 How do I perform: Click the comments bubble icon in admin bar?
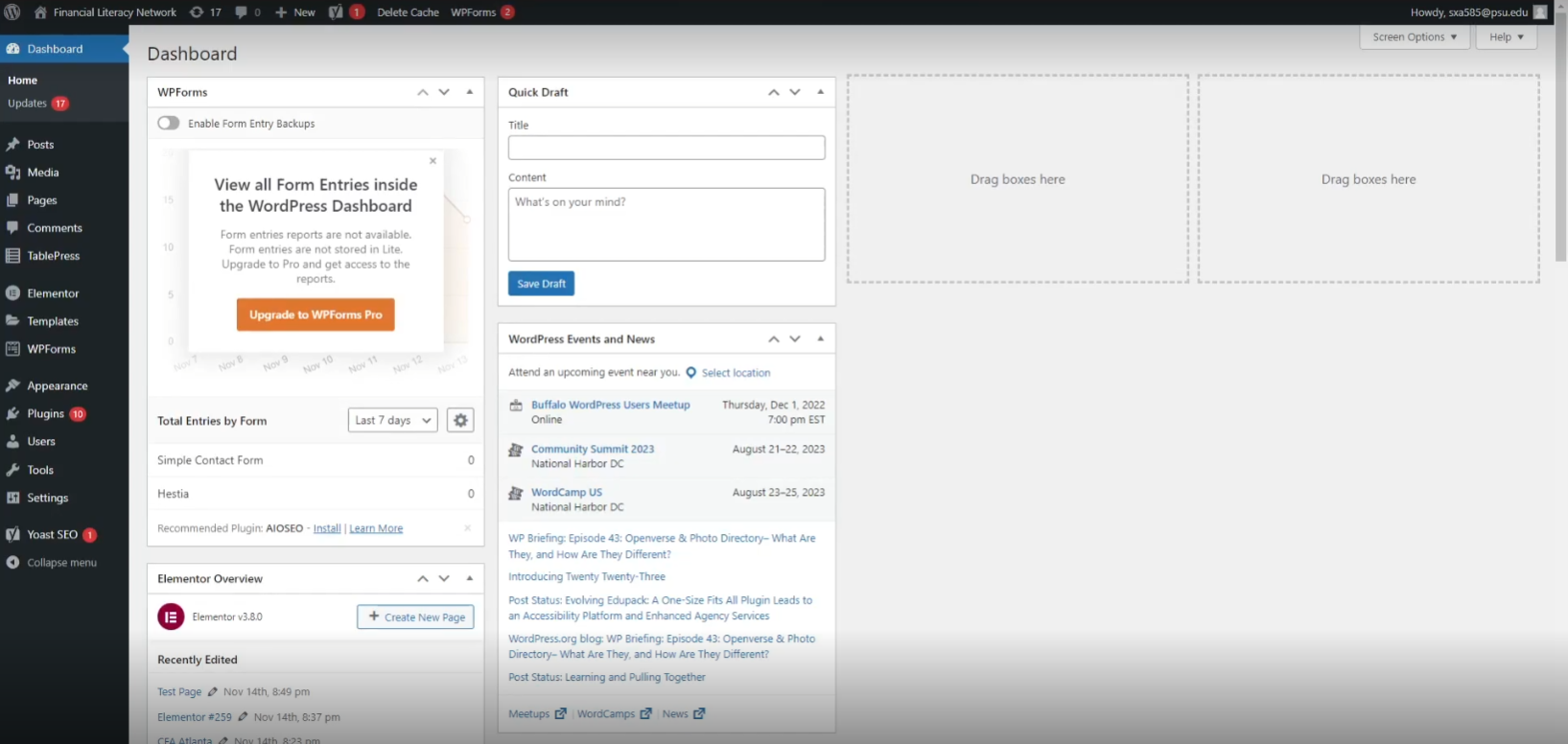click(x=242, y=12)
